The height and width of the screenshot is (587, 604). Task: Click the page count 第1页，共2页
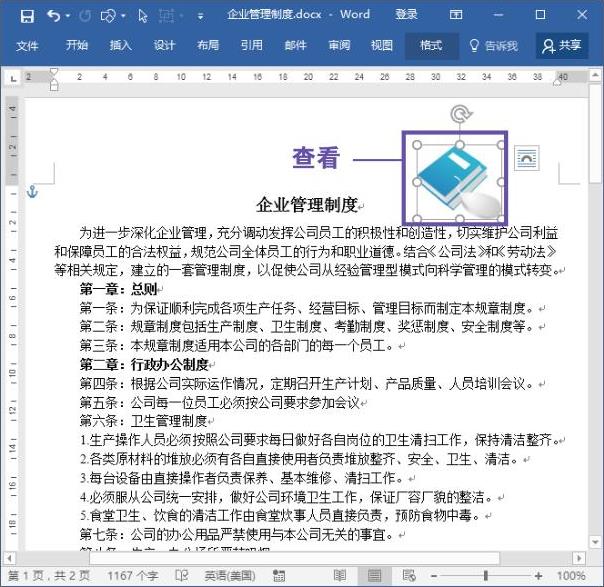(49, 576)
